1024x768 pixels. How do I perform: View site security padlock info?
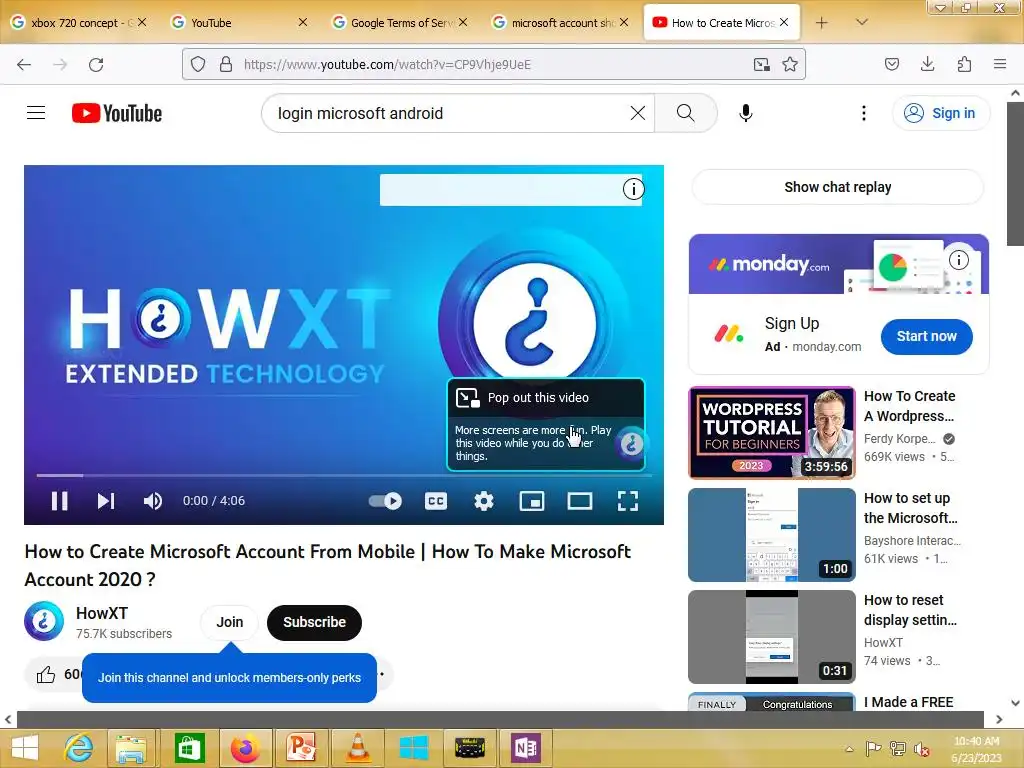tap(226, 64)
